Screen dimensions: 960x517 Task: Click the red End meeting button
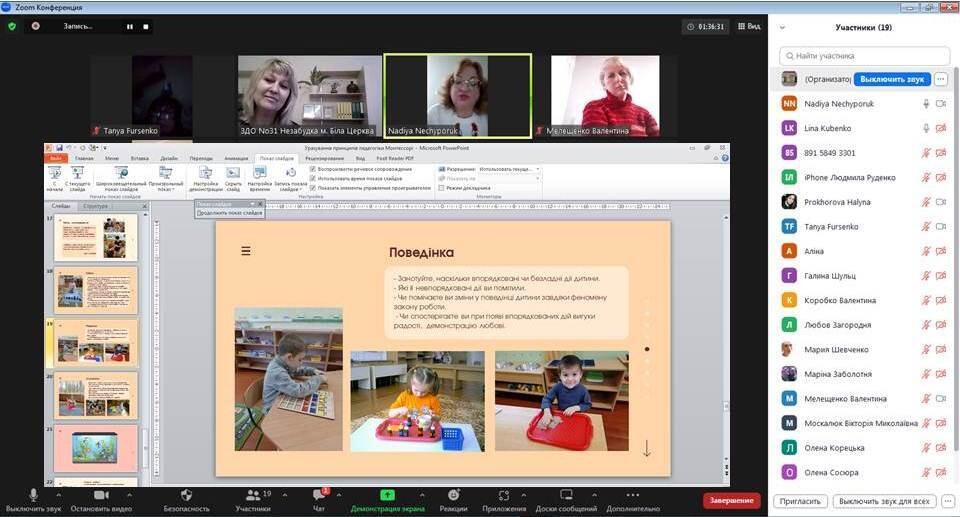732,500
